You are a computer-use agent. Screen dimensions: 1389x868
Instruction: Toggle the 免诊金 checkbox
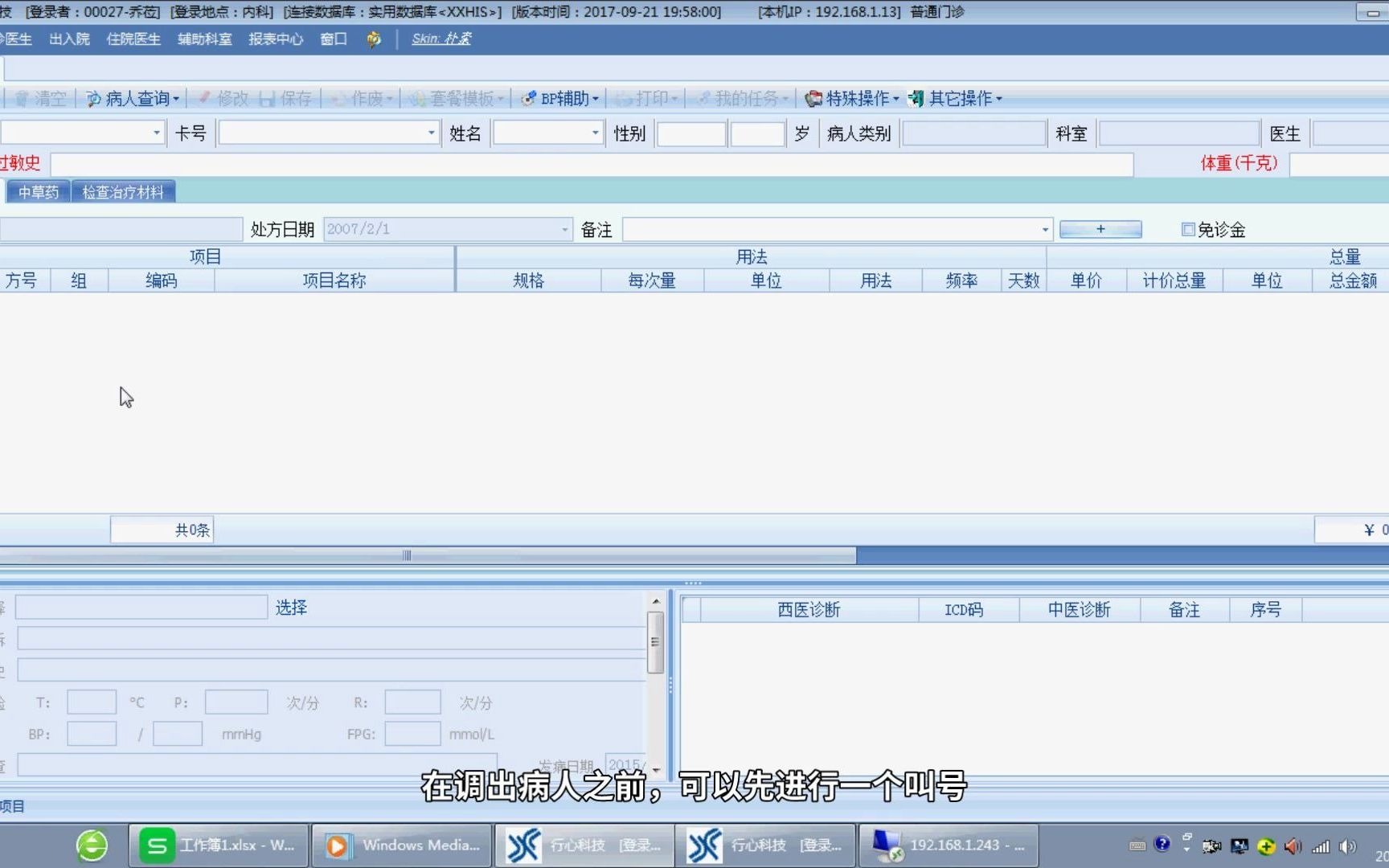point(1188,230)
